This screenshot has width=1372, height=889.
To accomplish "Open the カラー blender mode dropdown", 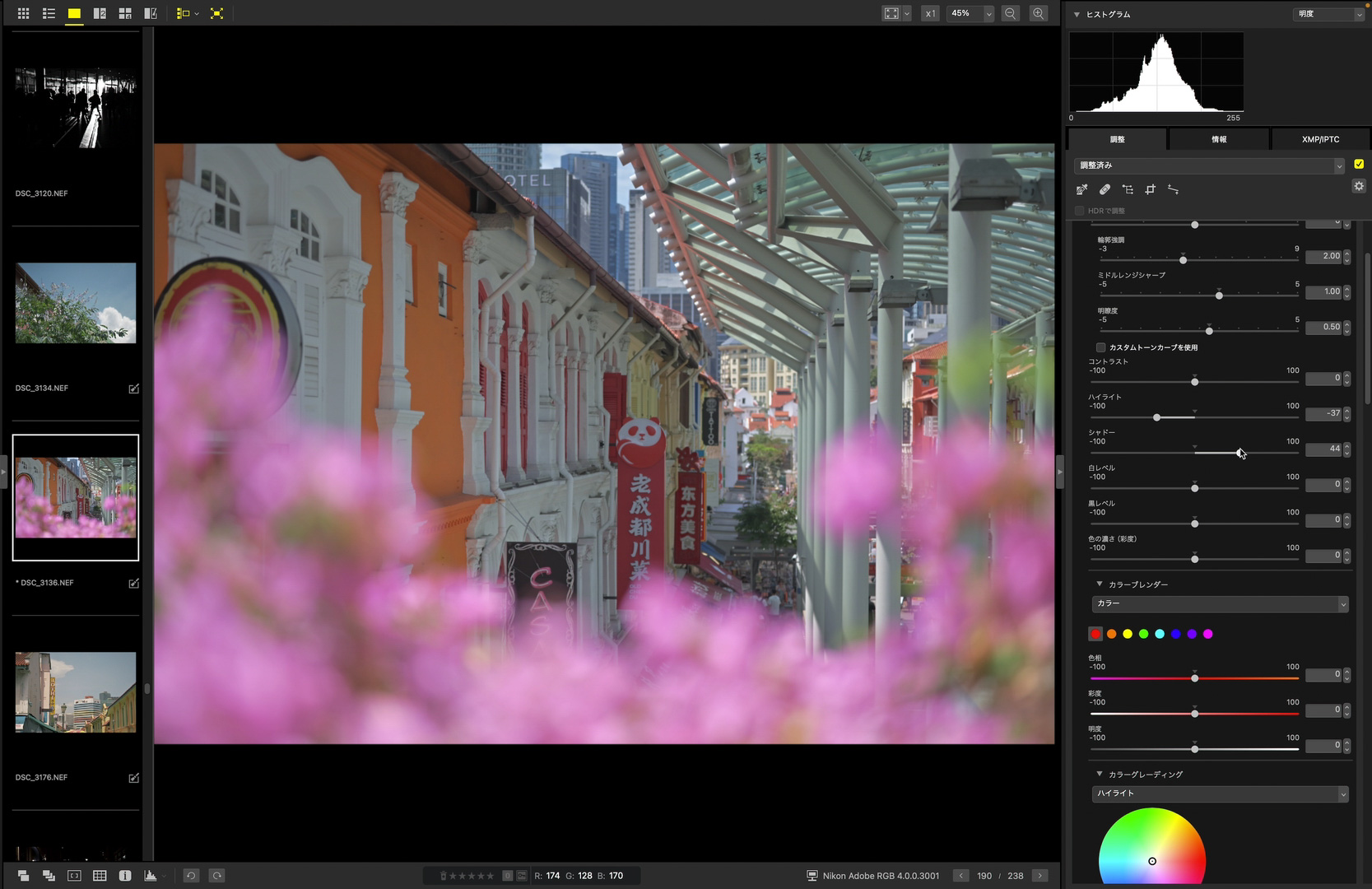I will (x=1221, y=604).
